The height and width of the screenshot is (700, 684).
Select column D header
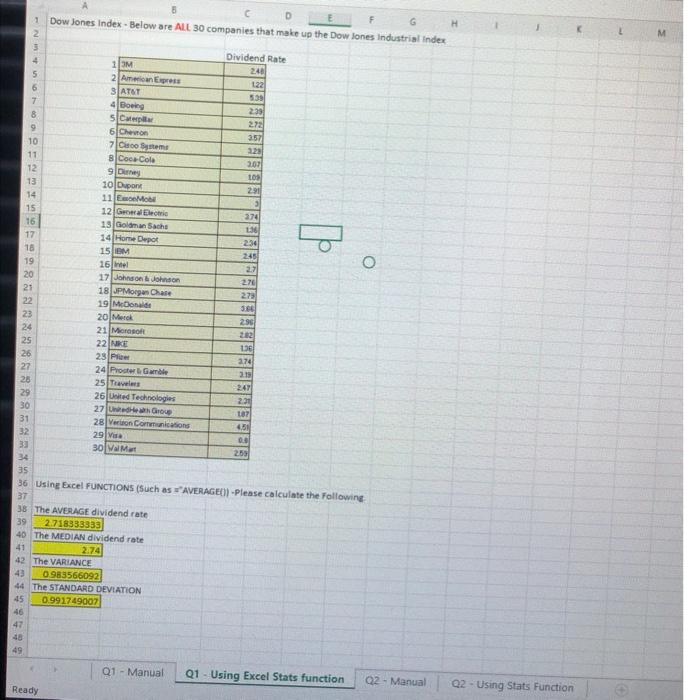click(288, 16)
